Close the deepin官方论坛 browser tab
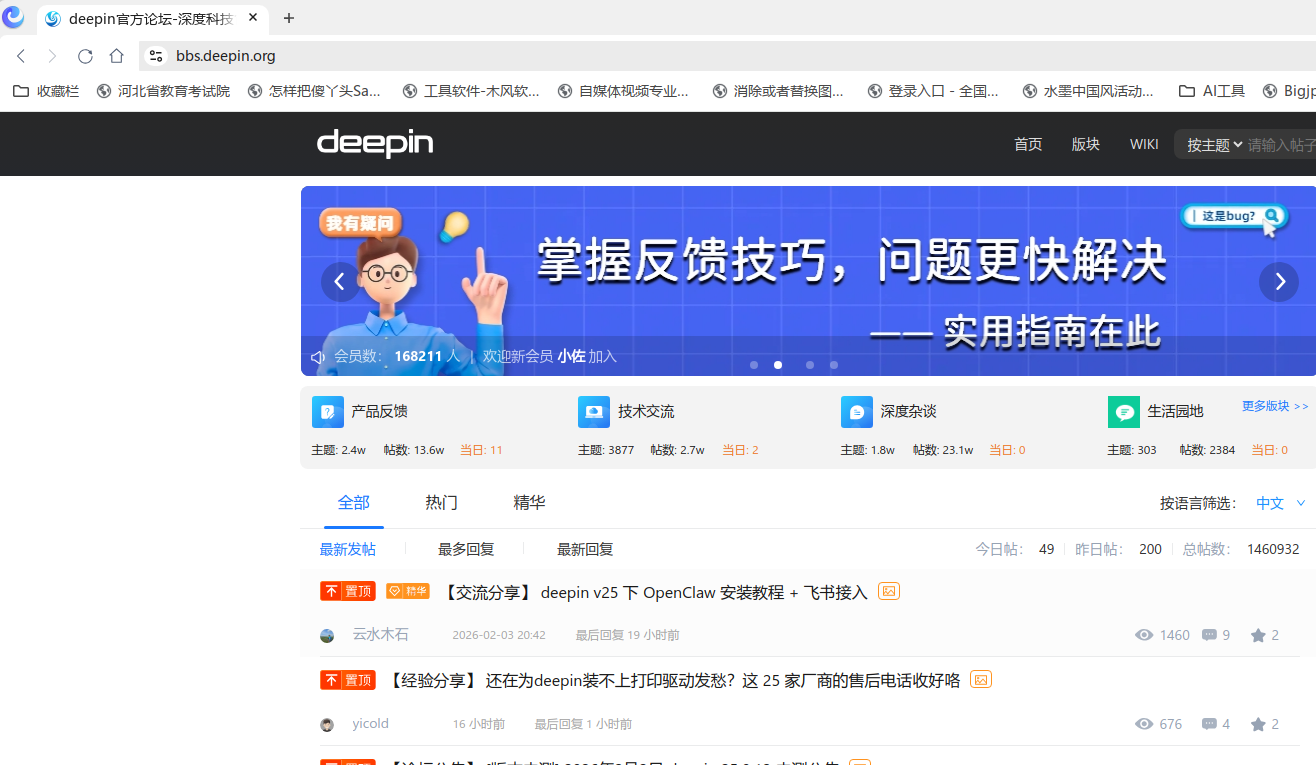Image resolution: width=1316 pixels, height=765 pixels. 252,18
